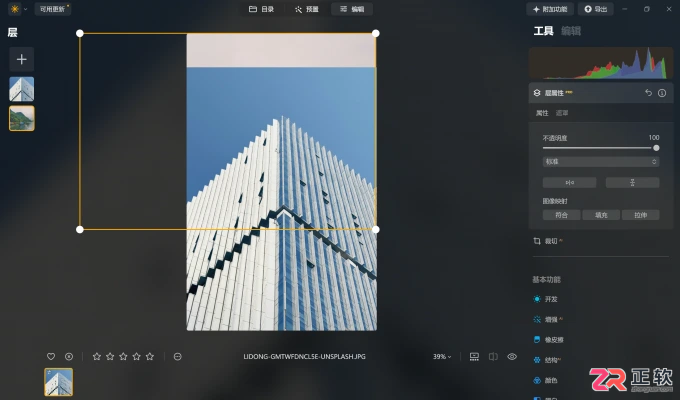680x400 pixels.
Task: Switch to the 目录 catalog tab
Action: [x=261, y=9]
